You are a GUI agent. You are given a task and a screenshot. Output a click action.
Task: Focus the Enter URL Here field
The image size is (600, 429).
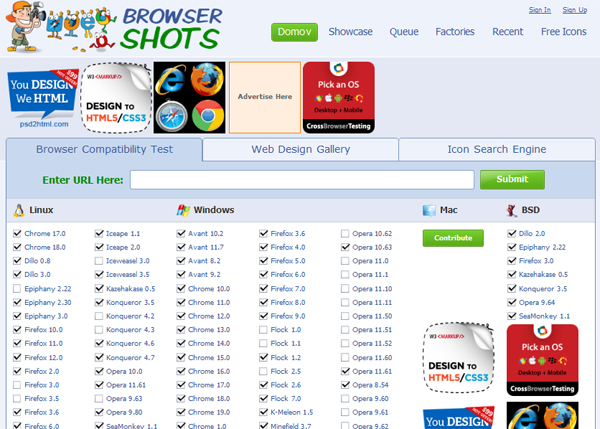(302, 180)
